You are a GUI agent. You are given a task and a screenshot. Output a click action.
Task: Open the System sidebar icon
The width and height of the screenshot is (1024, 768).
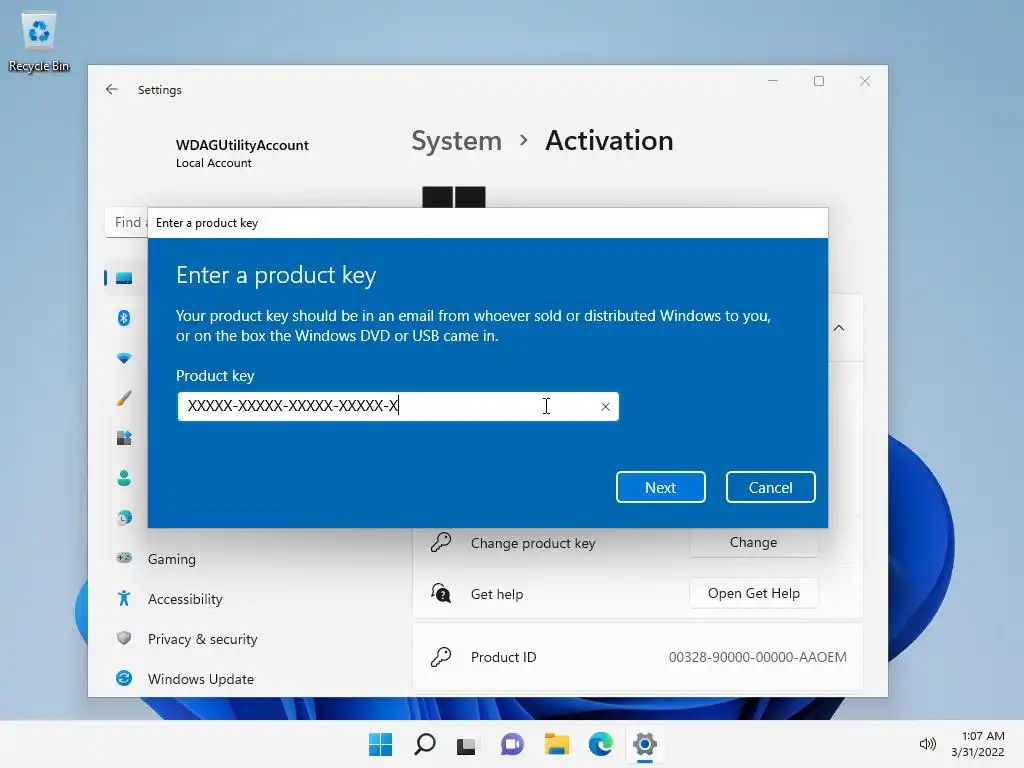123,278
